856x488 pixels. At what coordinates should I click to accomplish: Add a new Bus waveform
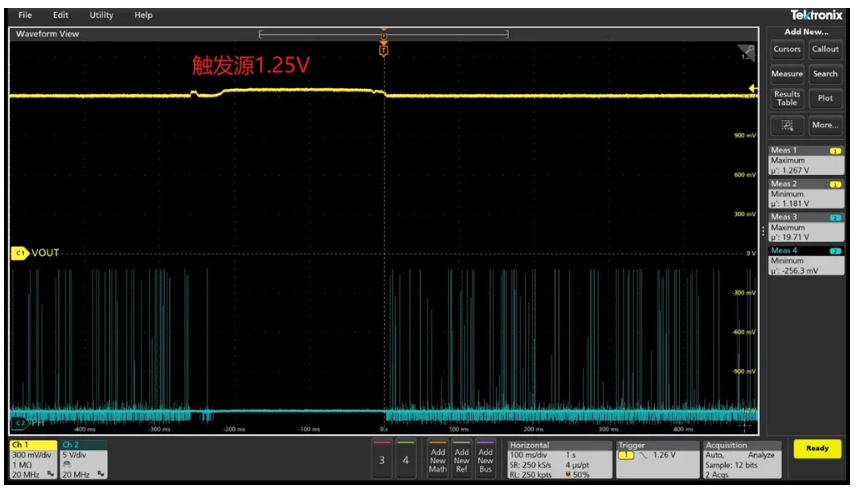[x=485, y=459]
